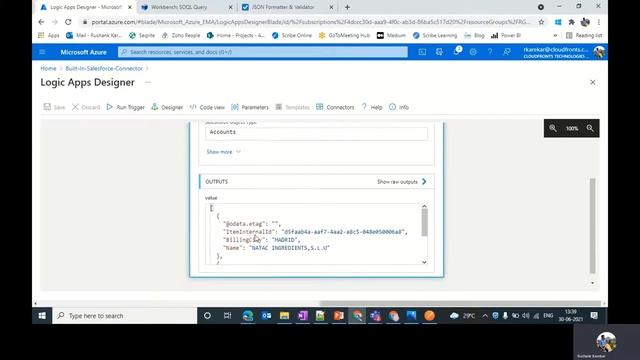Open the Chrome three-dot menu
The width and height of the screenshot is (640, 360).
tap(599, 22)
